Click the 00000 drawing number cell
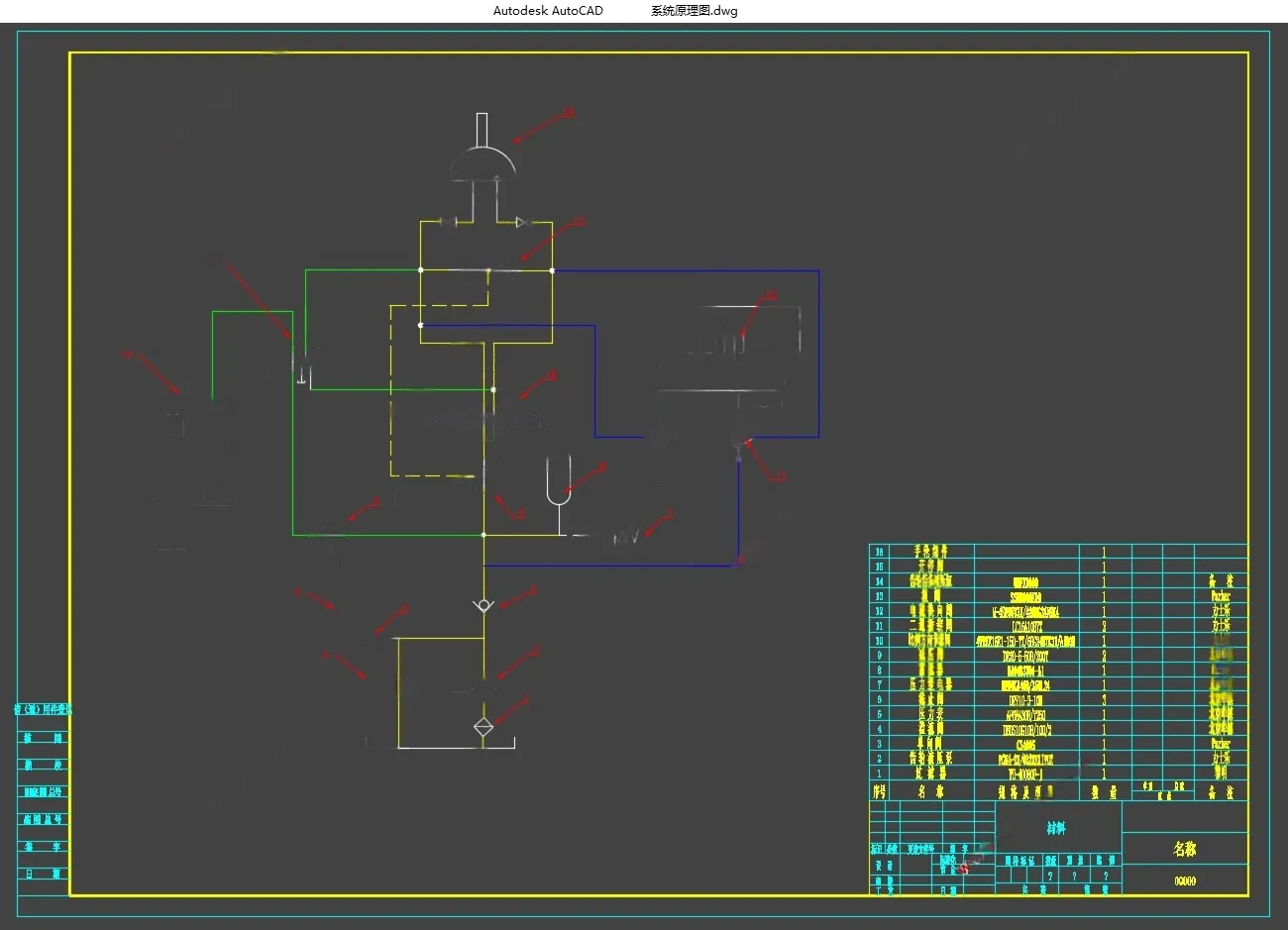The width and height of the screenshot is (1288, 930). click(1184, 880)
